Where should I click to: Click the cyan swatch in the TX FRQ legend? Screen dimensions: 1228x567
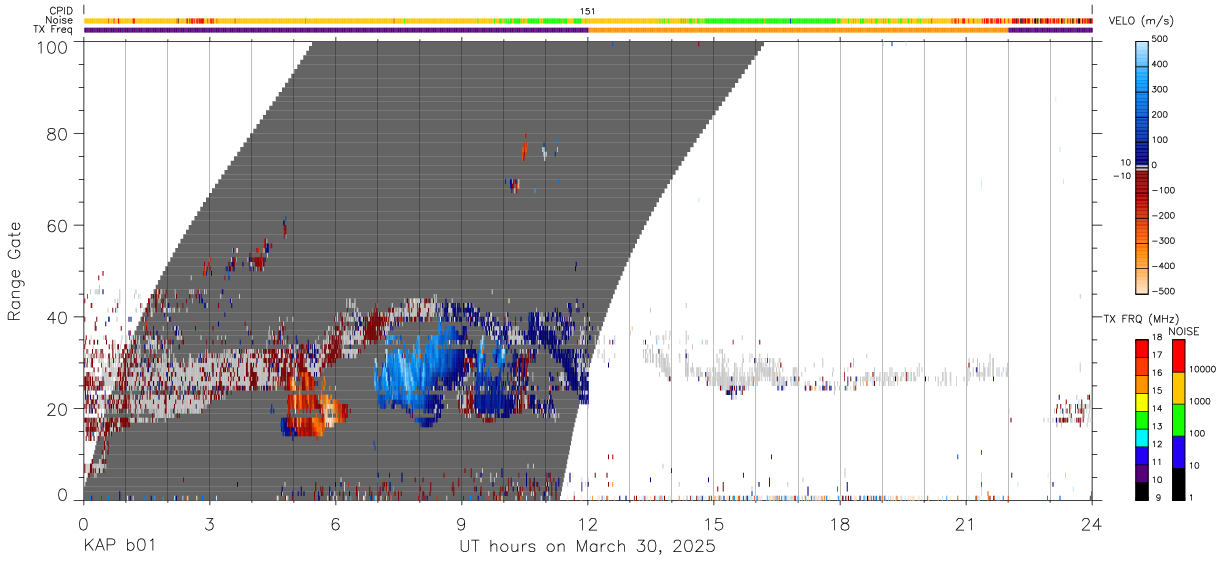pos(1142,438)
